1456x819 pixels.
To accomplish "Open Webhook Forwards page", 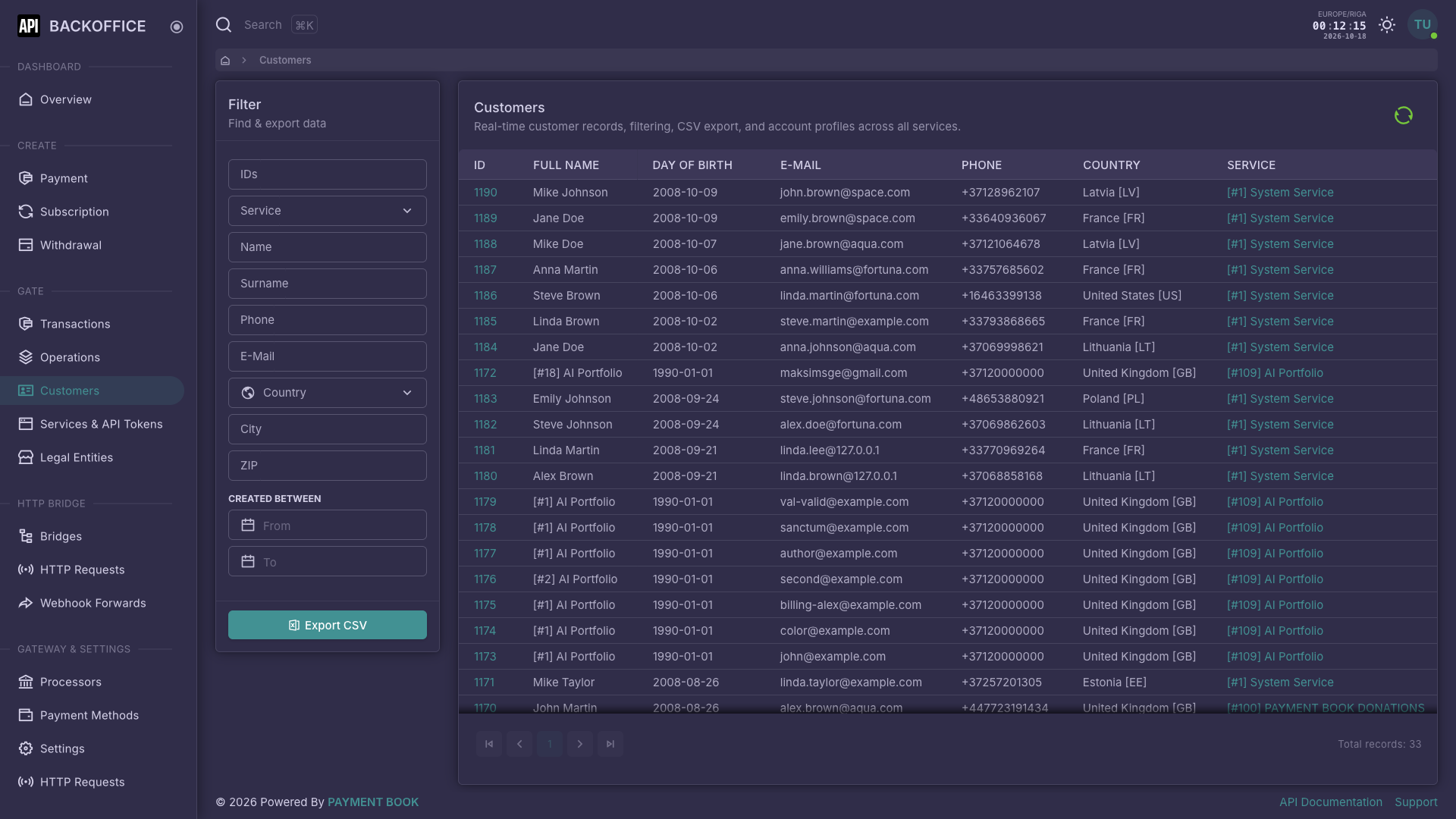I will coord(93,603).
